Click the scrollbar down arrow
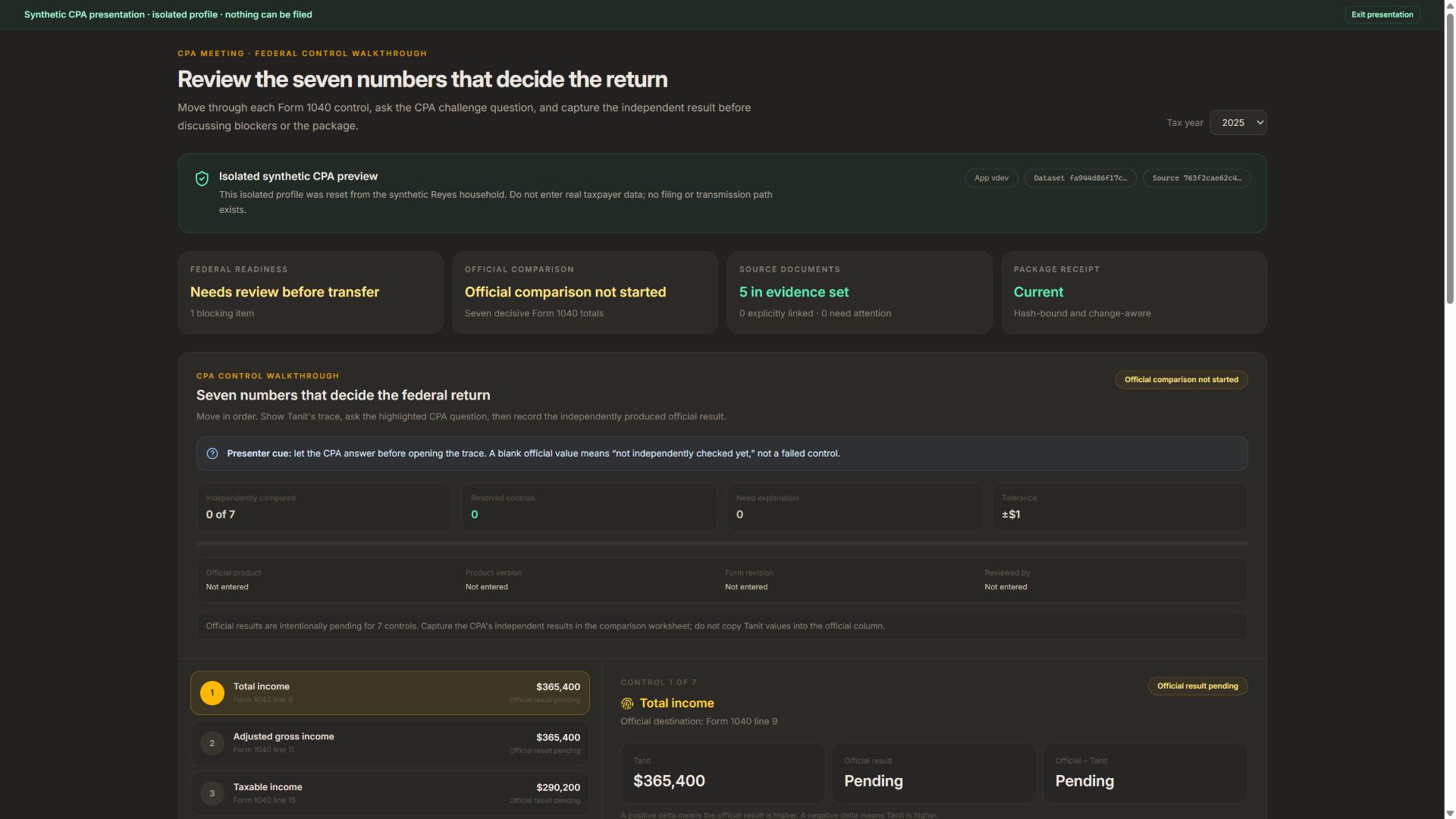The width and height of the screenshot is (1456, 819). point(1450,814)
